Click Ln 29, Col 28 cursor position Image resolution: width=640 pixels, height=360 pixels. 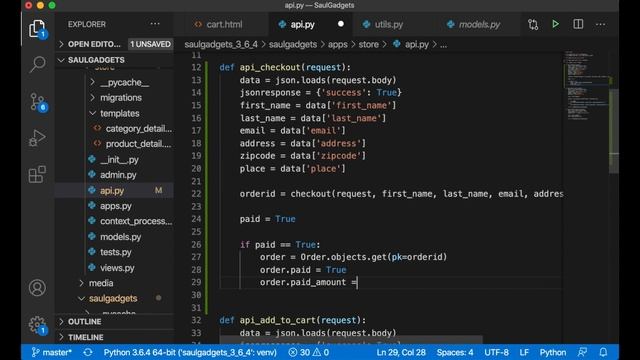tap(401, 352)
